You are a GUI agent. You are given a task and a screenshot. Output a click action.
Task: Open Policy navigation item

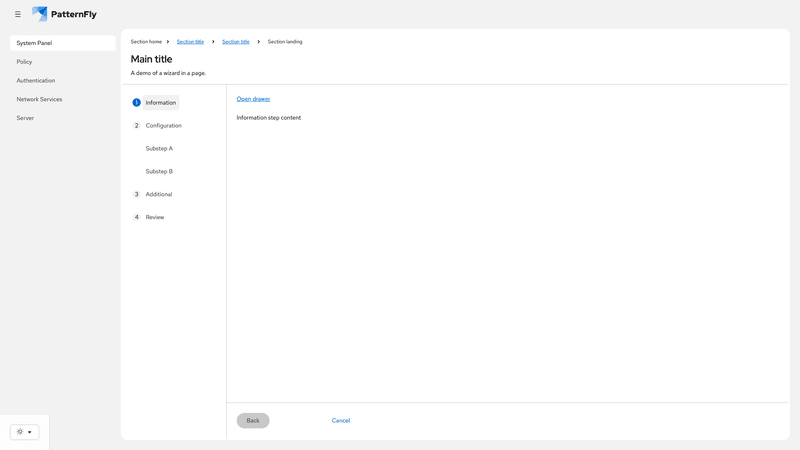tap(63, 62)
